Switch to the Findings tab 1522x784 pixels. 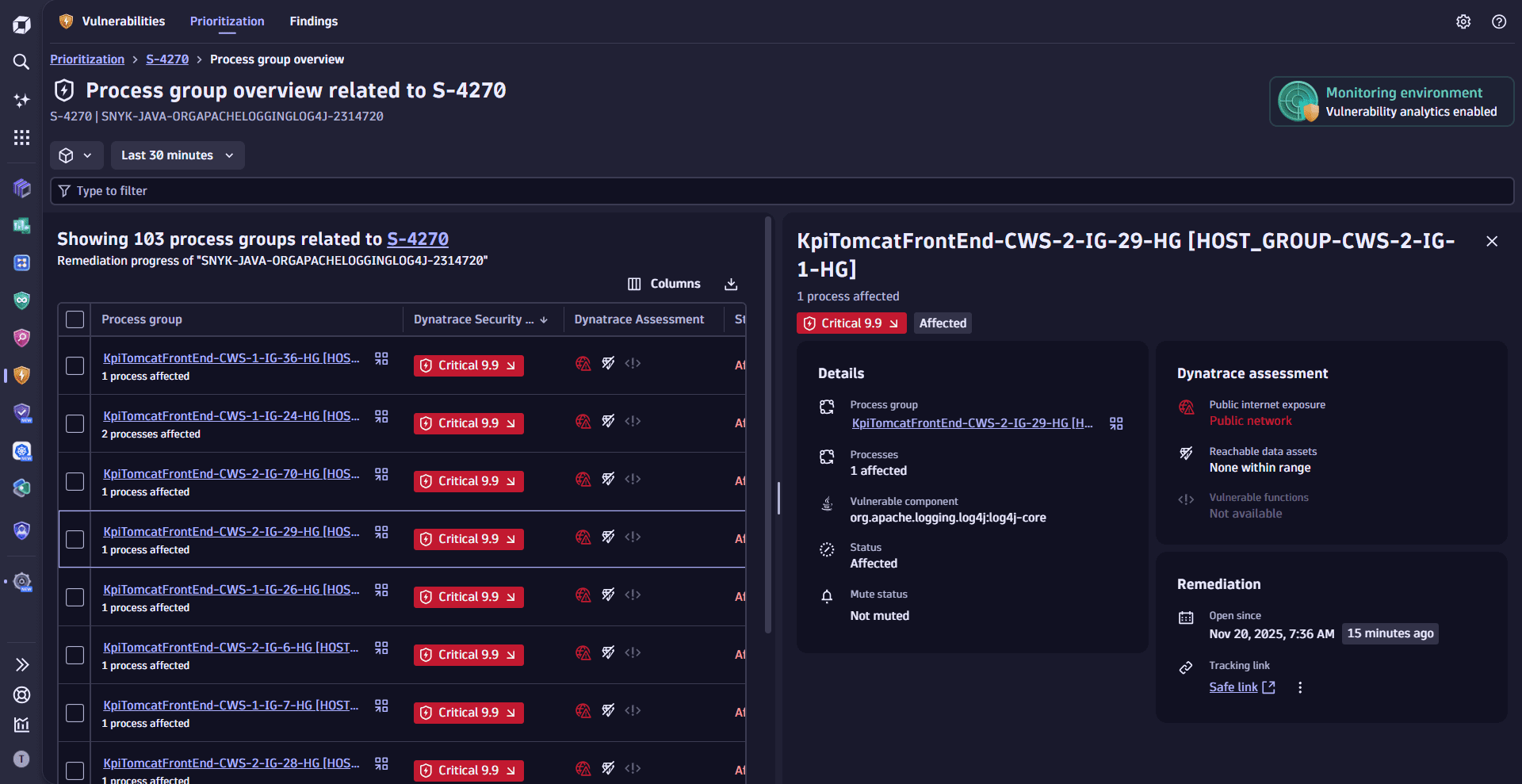tap(313, 21)
